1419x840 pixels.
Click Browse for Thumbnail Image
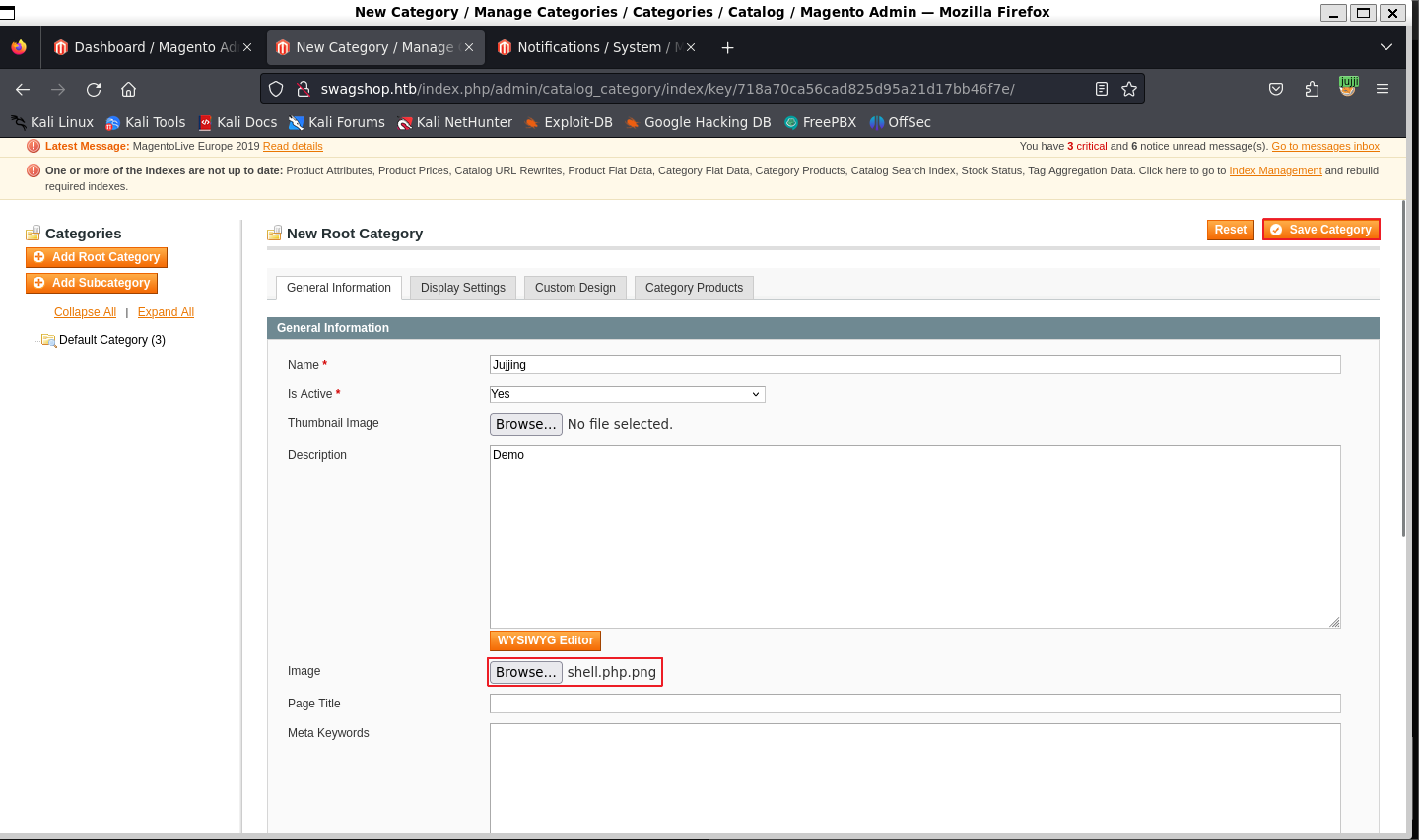click(525, 423)
